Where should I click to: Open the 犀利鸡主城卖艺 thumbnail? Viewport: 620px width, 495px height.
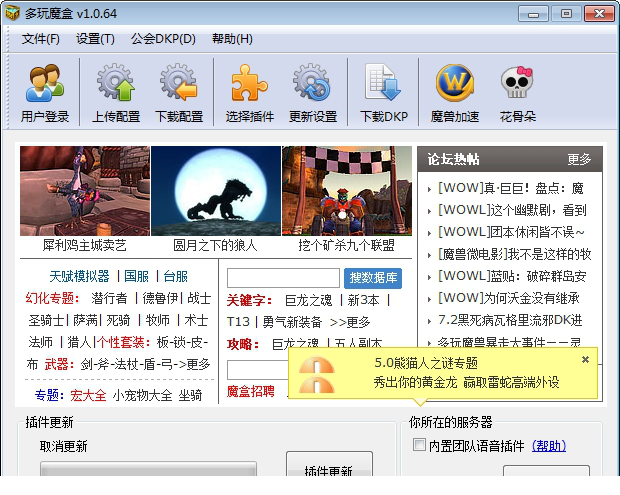pyautogui.click(x=85, y=191)
